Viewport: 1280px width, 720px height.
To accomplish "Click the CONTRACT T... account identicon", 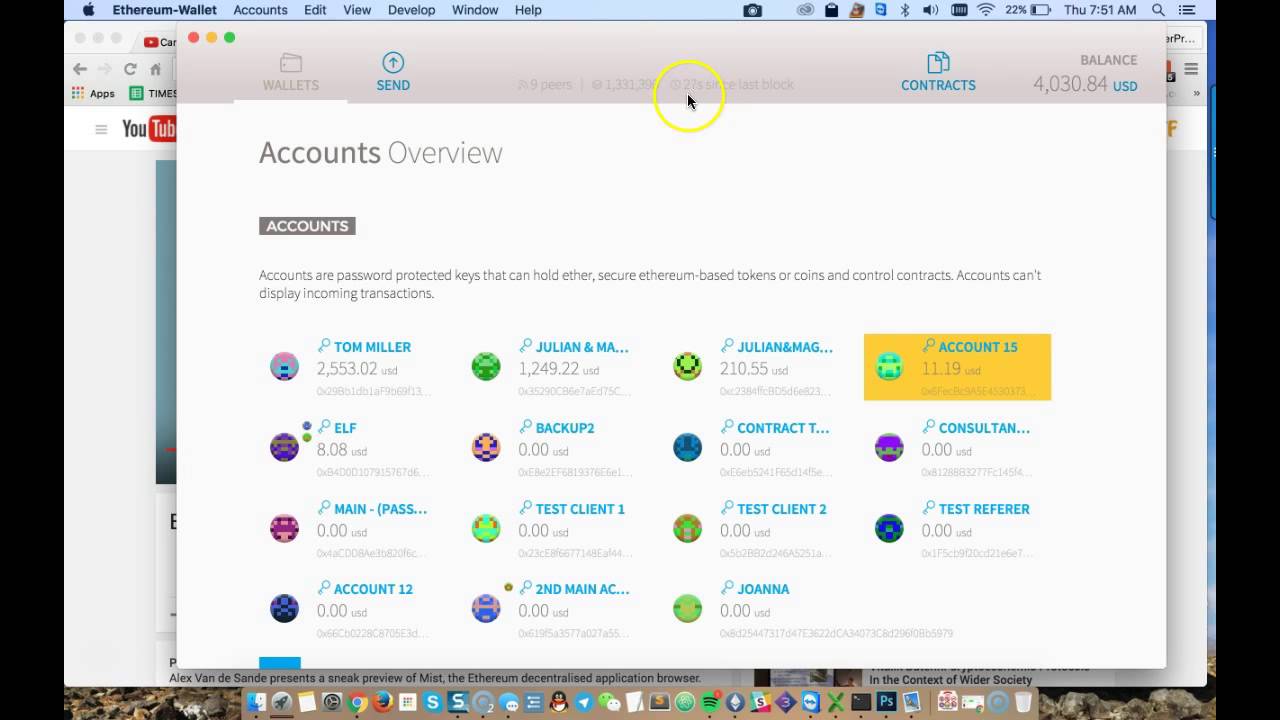I will click(687, 447).
